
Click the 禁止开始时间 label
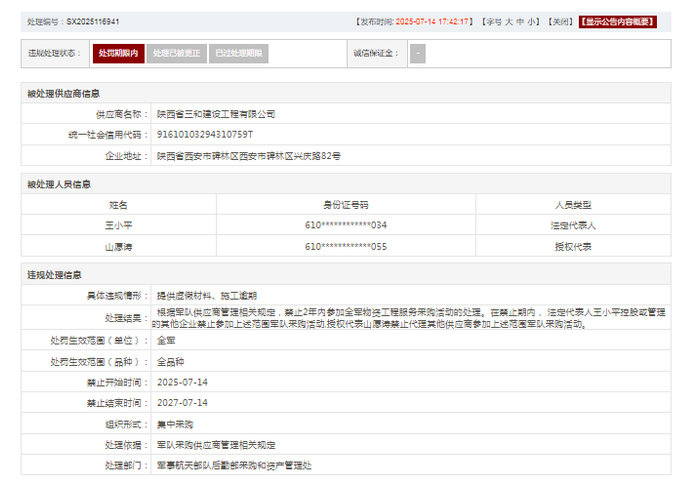click(117, 383)
